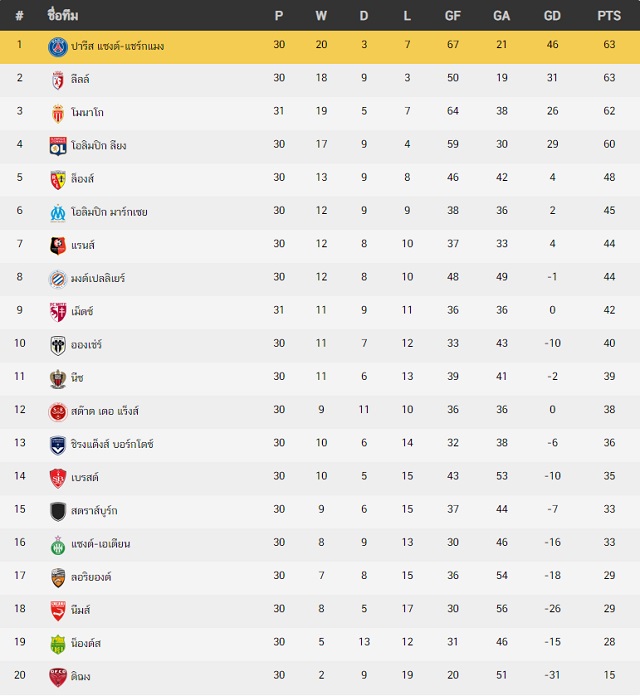Click the Lille club logo in row 2
Screen dimensions: 640x696
click(58, 80)
